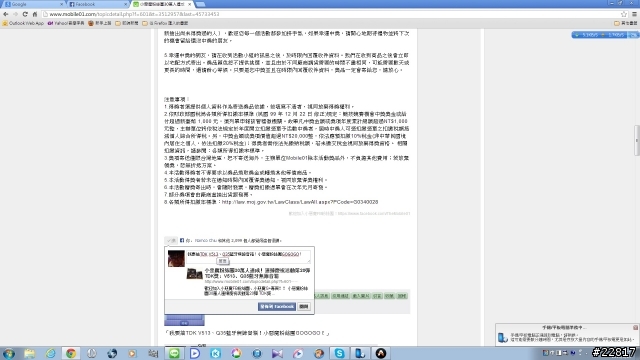
Task: Open File Explorer from taskbar
Action: click(29, 353)
